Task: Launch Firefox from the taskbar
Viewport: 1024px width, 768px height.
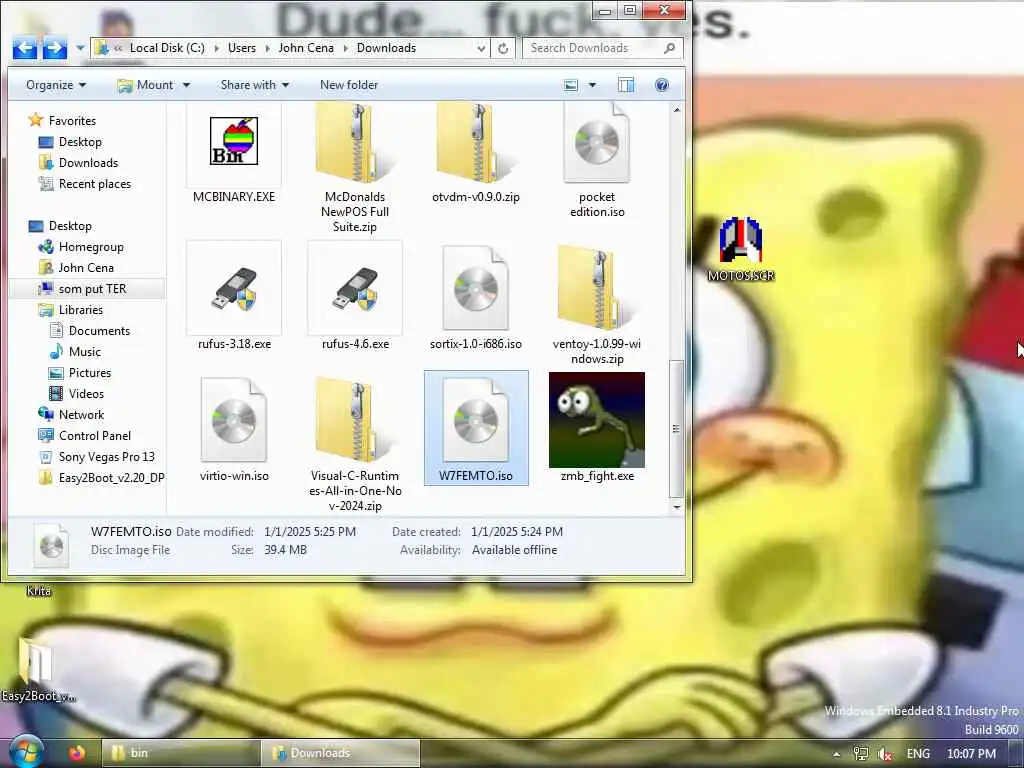Action: (x=77, y=753)
